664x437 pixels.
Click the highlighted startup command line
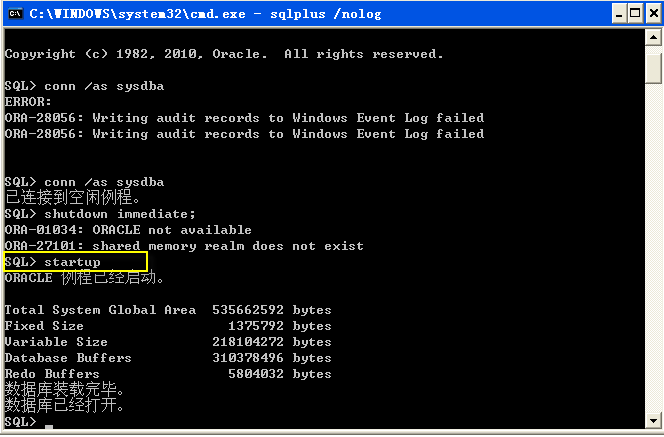pos(75,262)
